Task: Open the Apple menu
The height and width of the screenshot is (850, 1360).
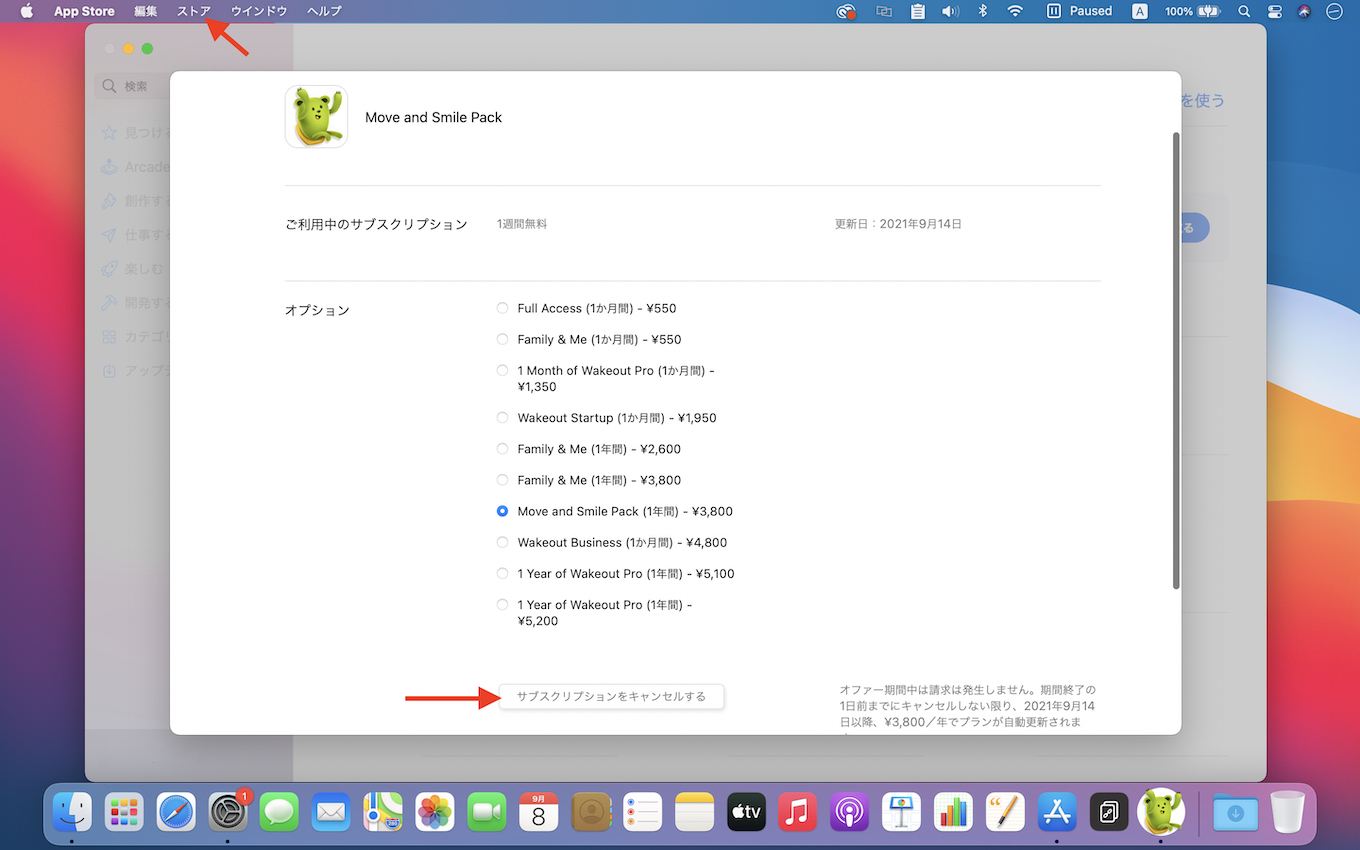Action: click(x=27, y=11)
